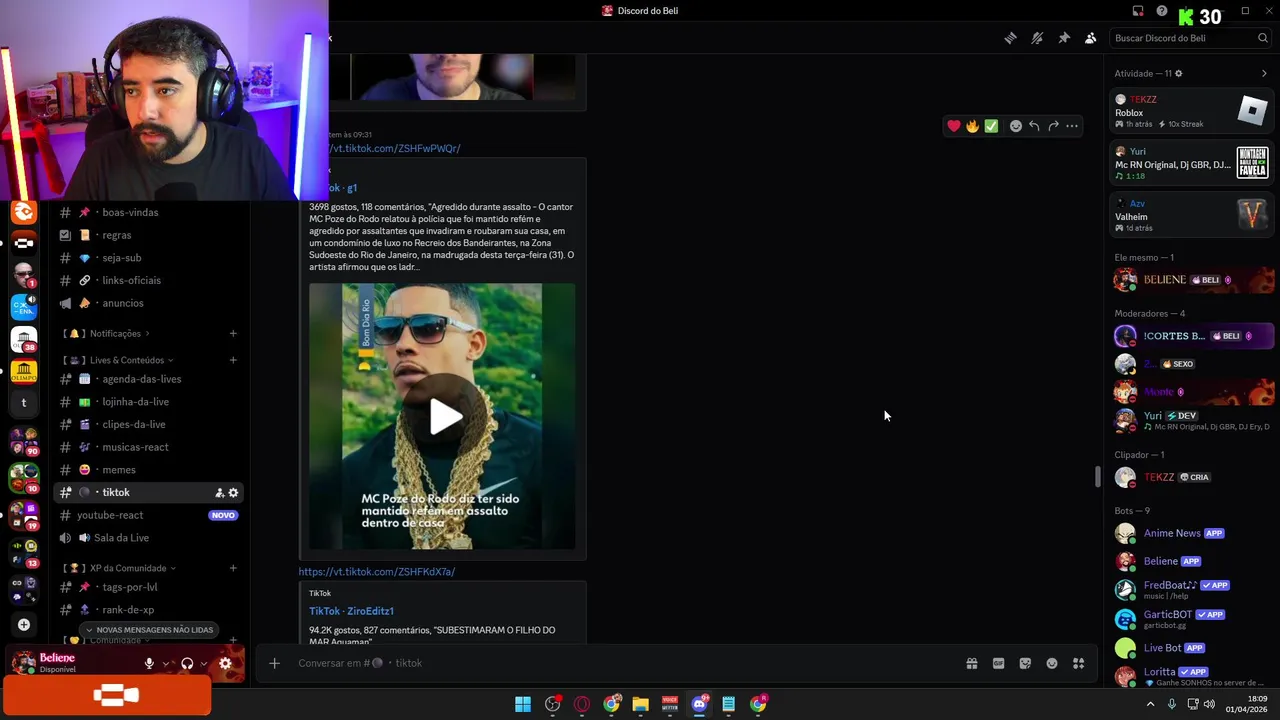
Task: Open the rank-de-xp channel
Action: [127, 610]
